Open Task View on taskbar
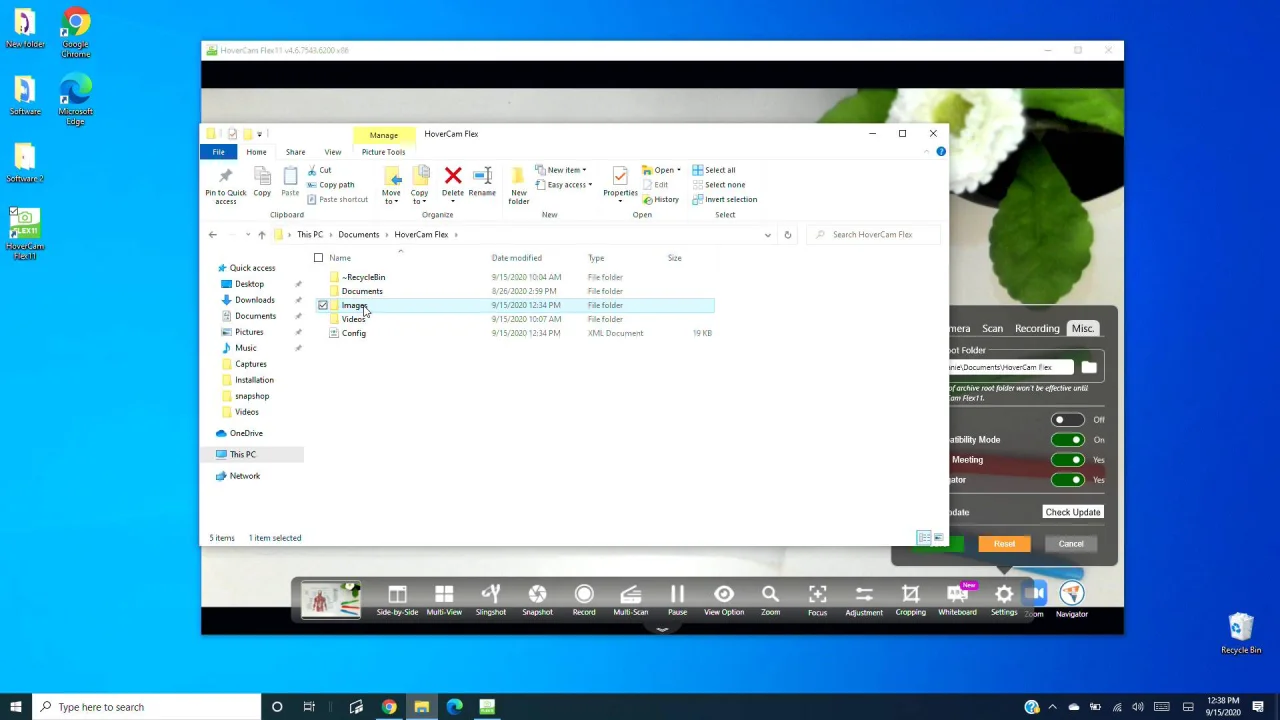This screenshot has height=720, width=1280. coord(309,707)
